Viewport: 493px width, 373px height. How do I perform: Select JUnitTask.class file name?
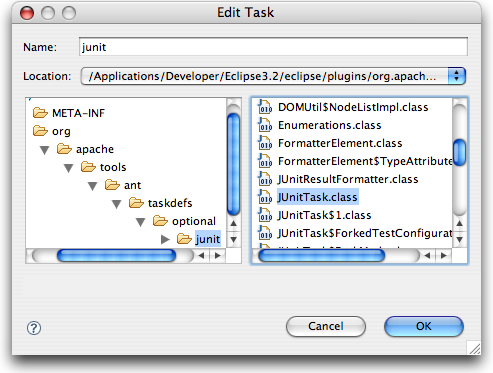[x=318, y=197]
